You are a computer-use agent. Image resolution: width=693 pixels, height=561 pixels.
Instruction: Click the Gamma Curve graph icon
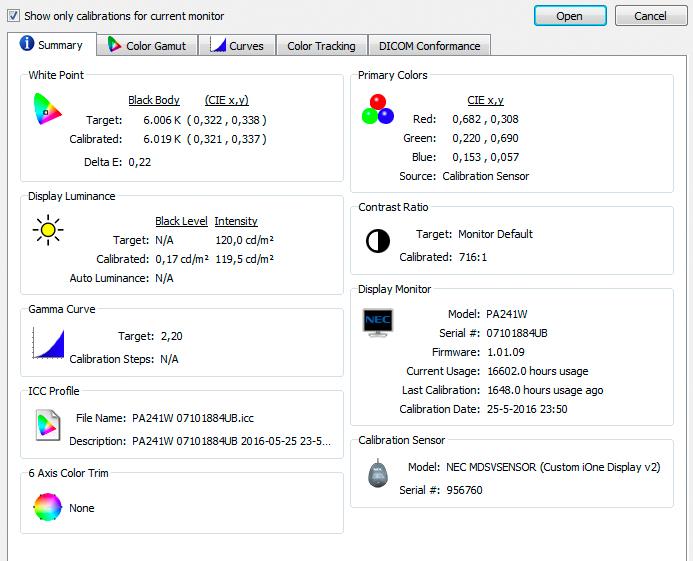(x=48, y=343)
